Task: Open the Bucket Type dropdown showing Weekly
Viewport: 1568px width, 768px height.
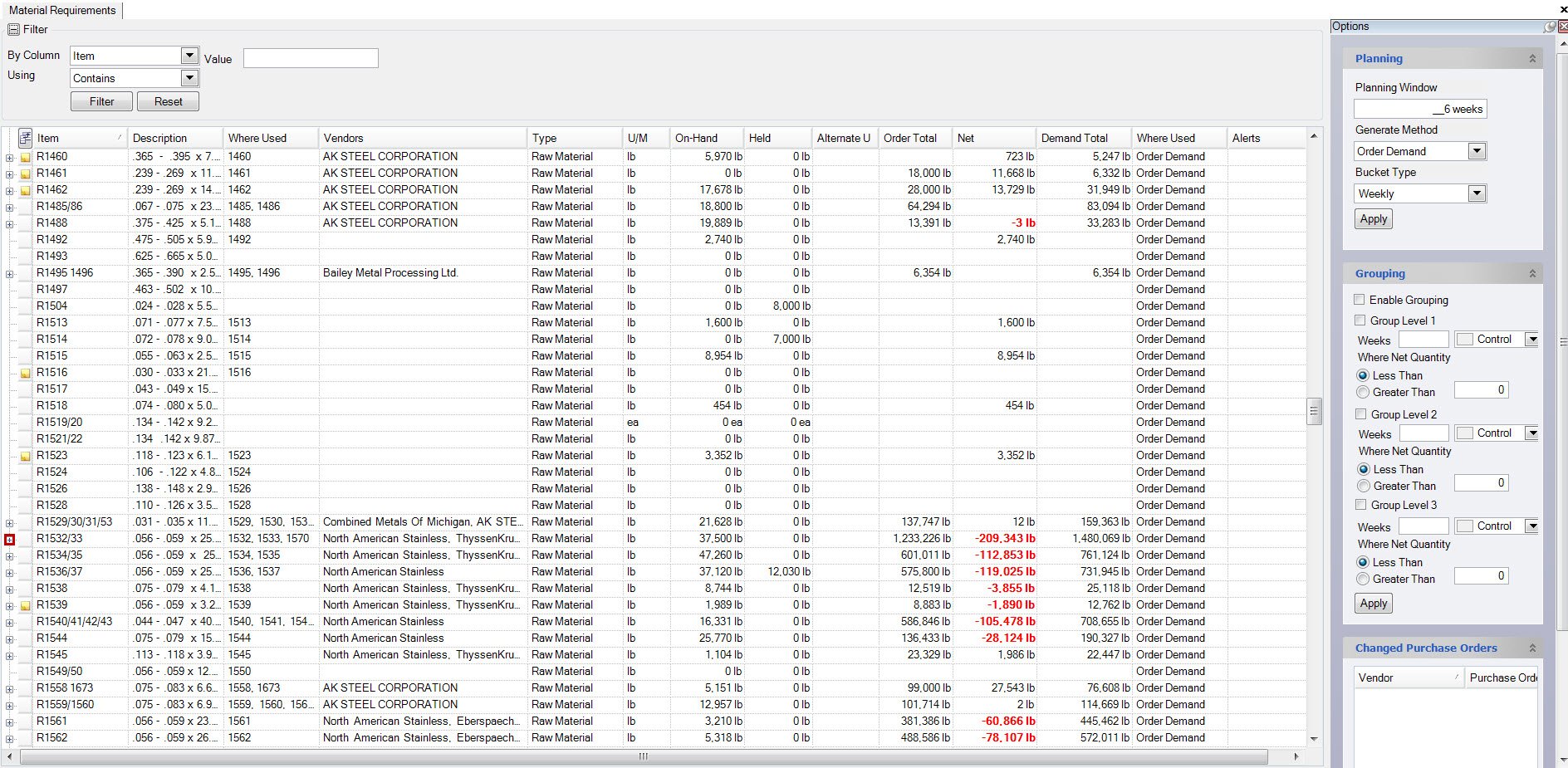Action: 1477,193
